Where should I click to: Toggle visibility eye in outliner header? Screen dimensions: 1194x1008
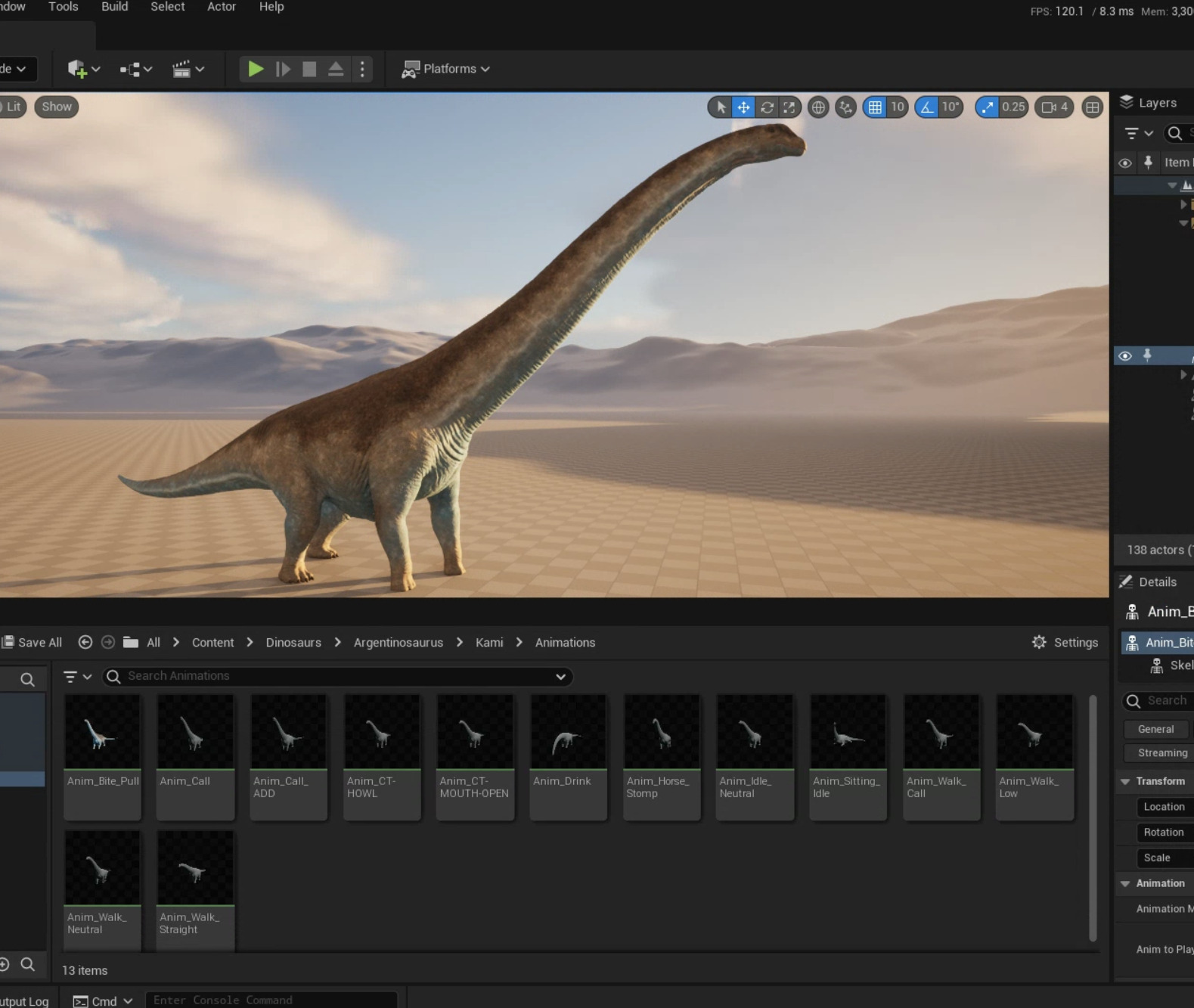pyautogui.click(x=1125, y=163)
